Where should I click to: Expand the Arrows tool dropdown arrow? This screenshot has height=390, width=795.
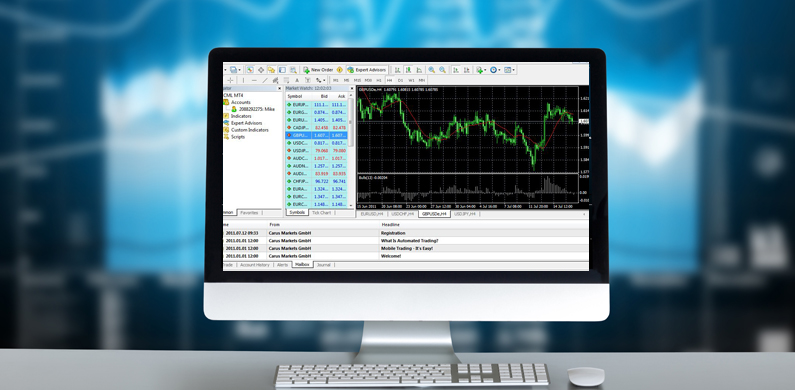pos(324,80)
